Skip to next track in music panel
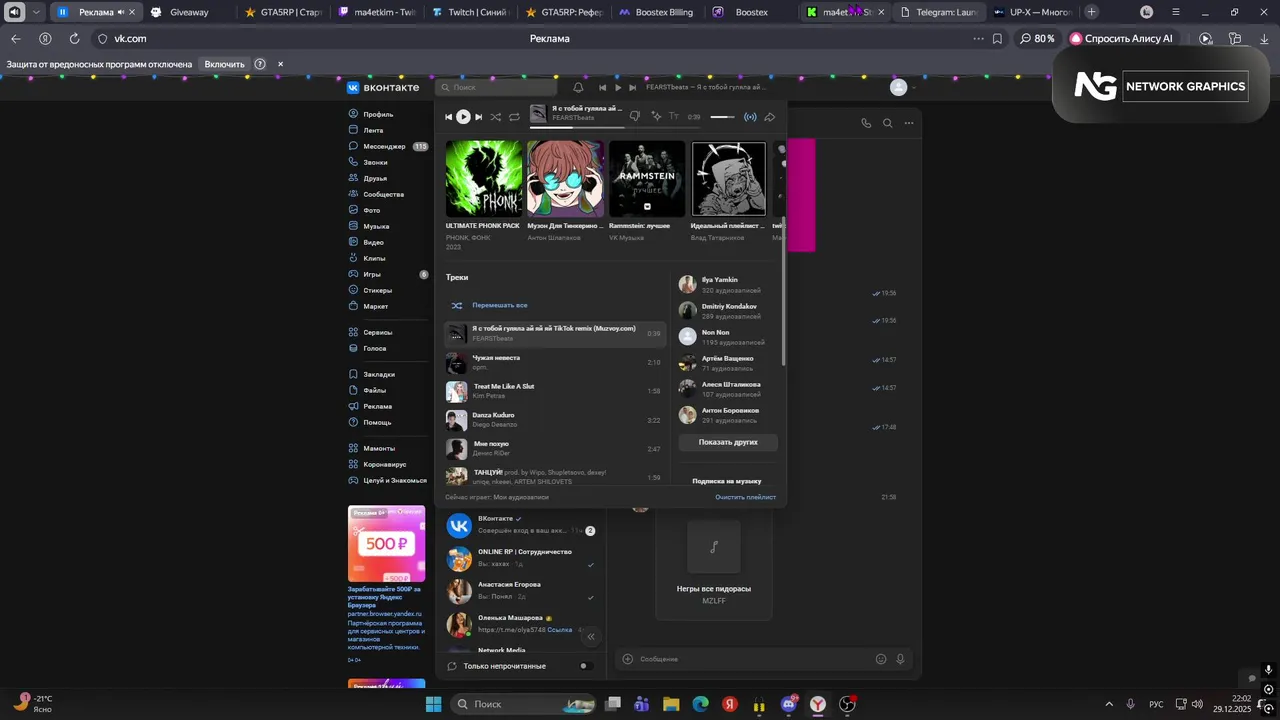 (478, 117)
